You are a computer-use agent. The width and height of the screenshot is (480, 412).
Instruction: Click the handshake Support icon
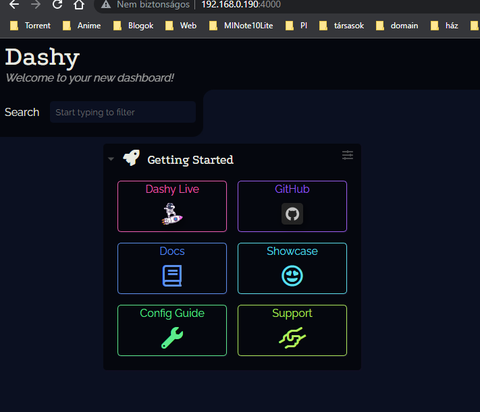pyautogui.click(x=292, y=338)
